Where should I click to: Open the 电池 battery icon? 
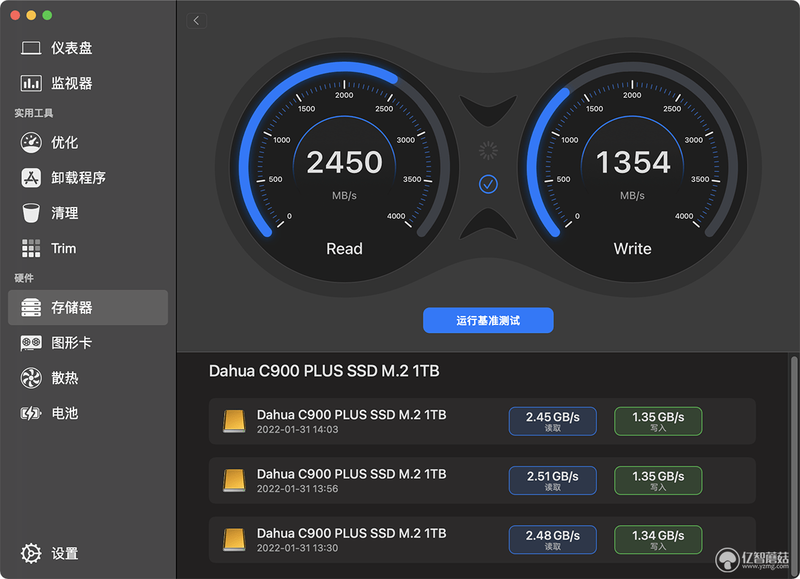pos(31,413)
